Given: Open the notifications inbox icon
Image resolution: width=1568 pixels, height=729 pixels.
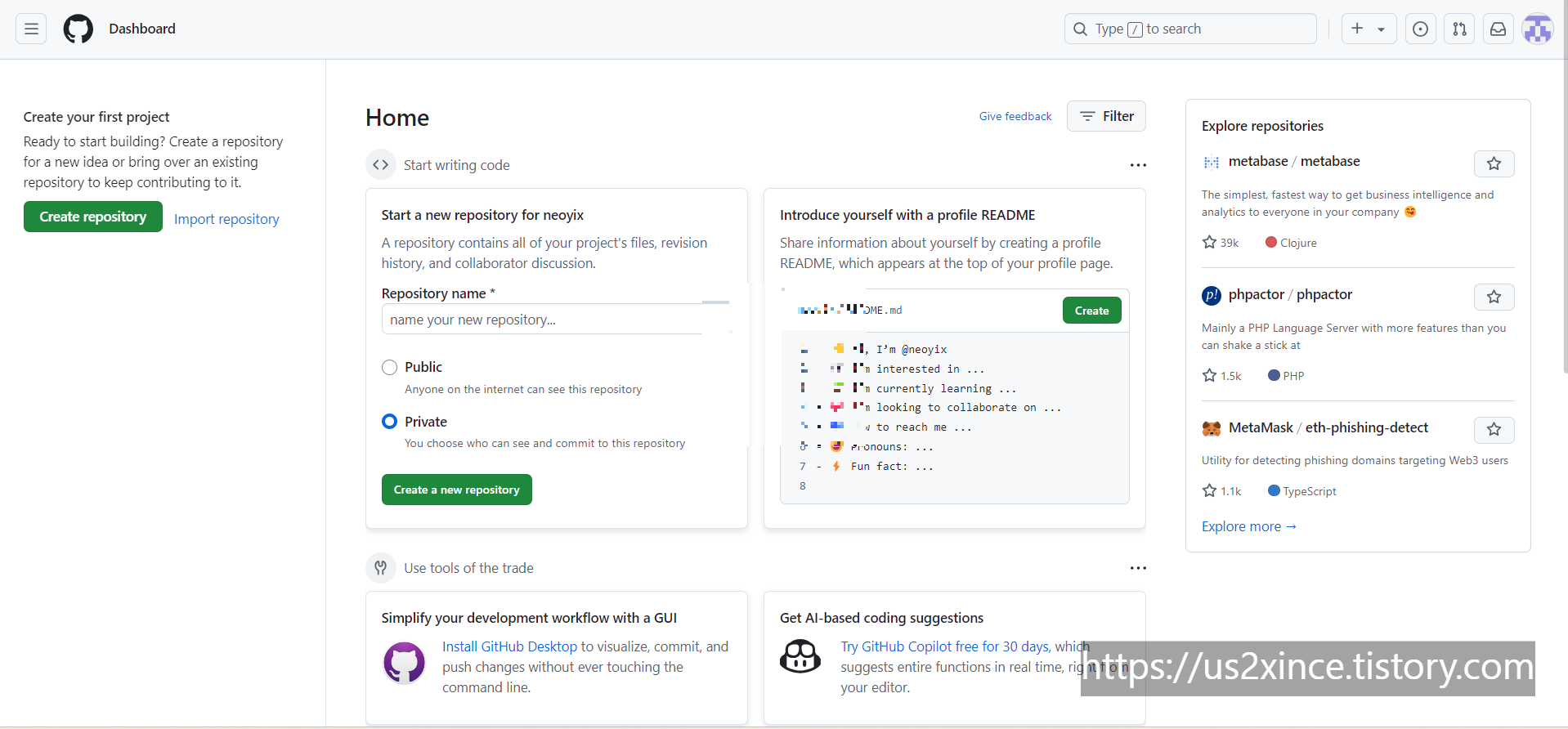Looking at the screenshot, I should [x=1498, y=29].
